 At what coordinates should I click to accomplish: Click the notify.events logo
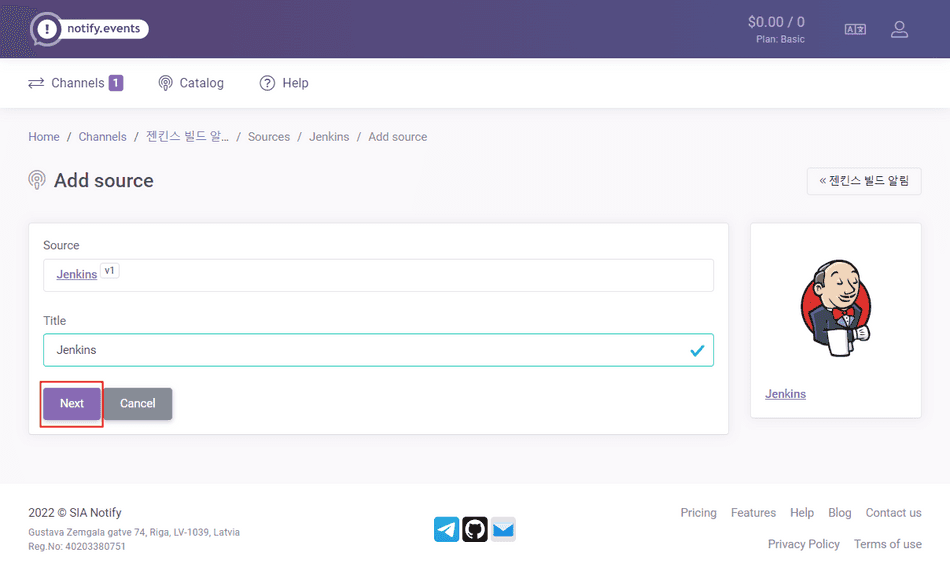(89, 28)
